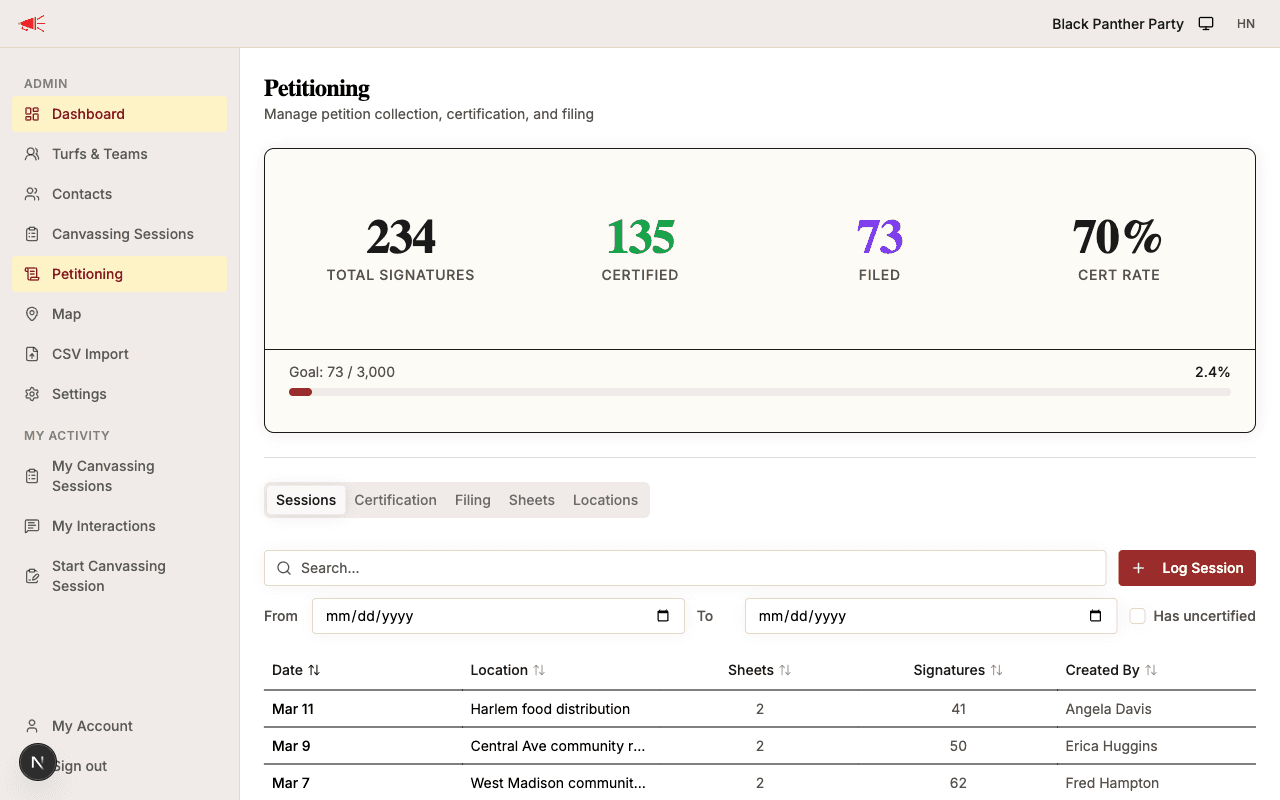This screenshot has height=800, width=1280.
Task: Open Dashboard from the sidebar
Action: 120,114
